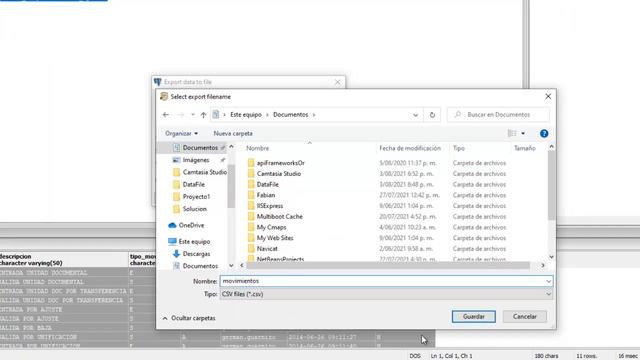Select the Navicat folder
640x360 pixels.
[x=267, y=249]
